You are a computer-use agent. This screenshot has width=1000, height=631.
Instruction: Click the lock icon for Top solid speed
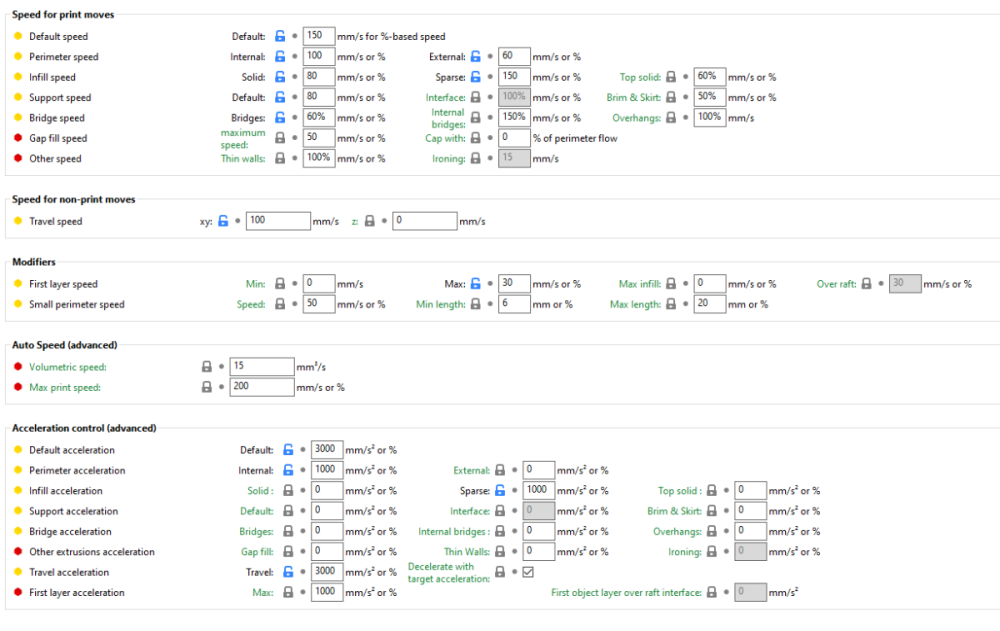(x=671, y=77)
